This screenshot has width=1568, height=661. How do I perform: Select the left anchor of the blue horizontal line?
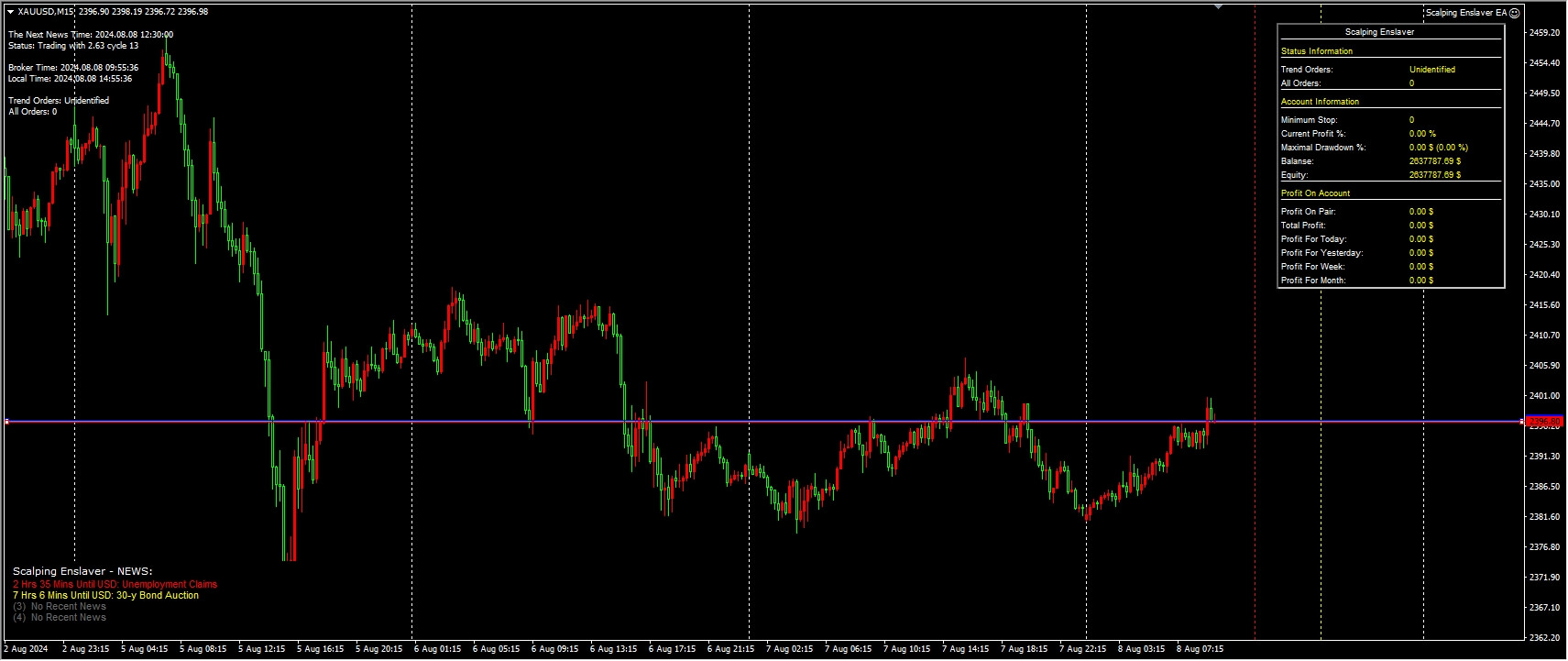click(x=6, y=422)
